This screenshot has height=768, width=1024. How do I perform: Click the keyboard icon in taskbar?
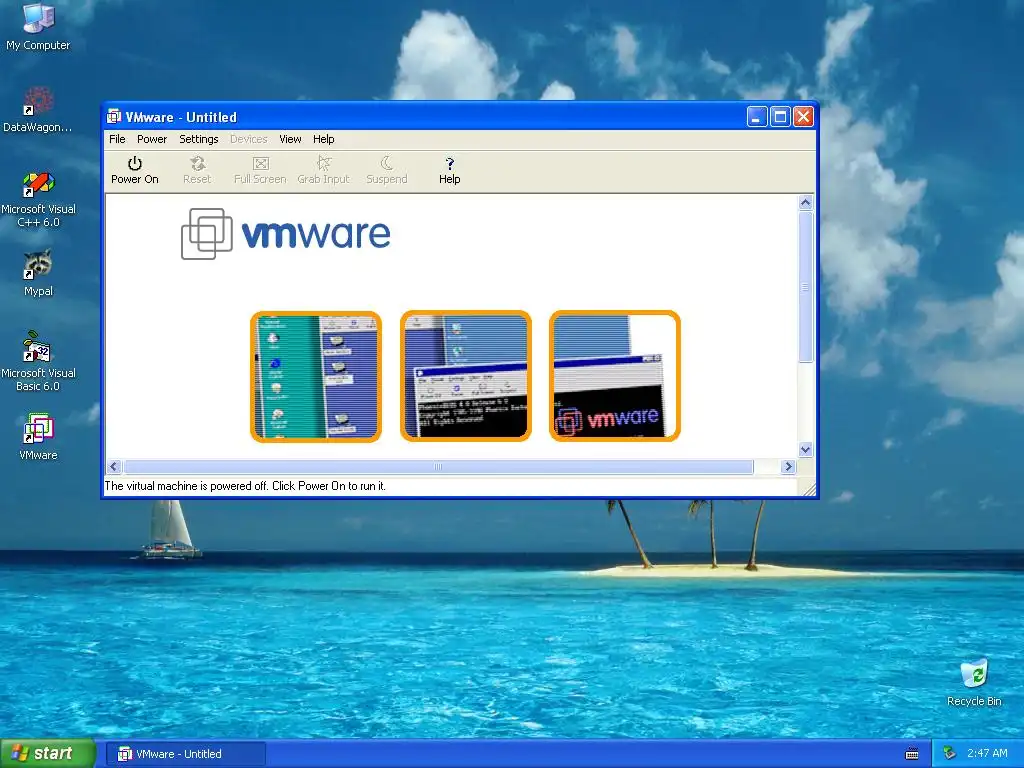pos(912,754)
